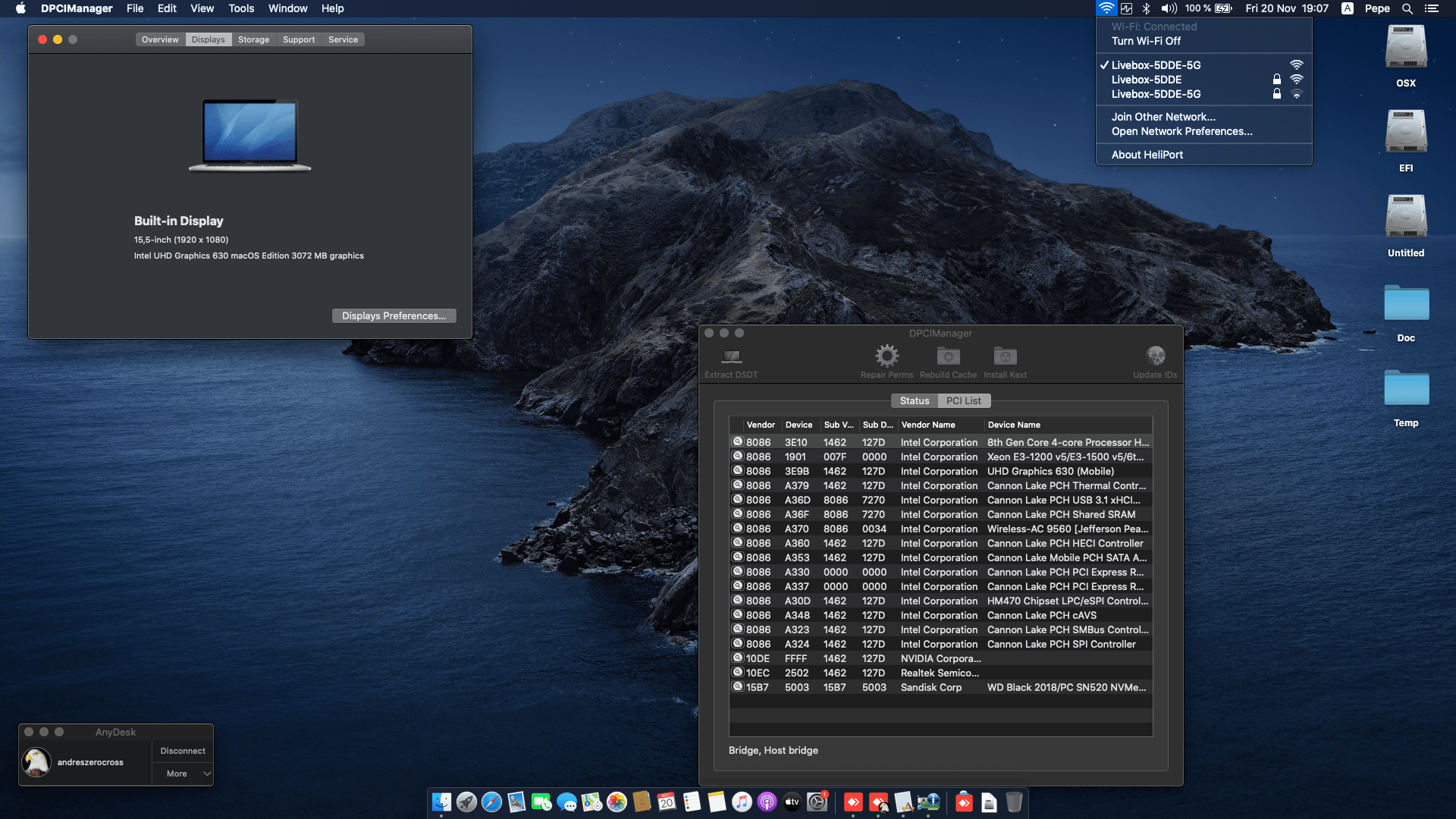
Task: Open the Wi-Fi status menu icon
Action: coord(1106,8)
